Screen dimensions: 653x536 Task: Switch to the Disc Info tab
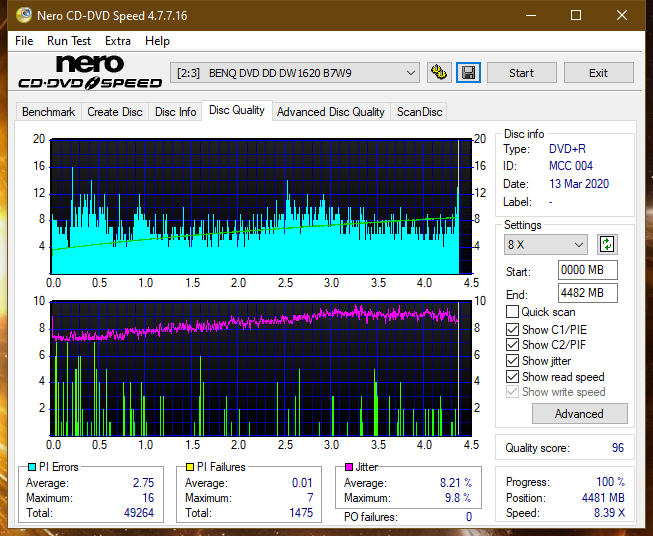point(175,112)
